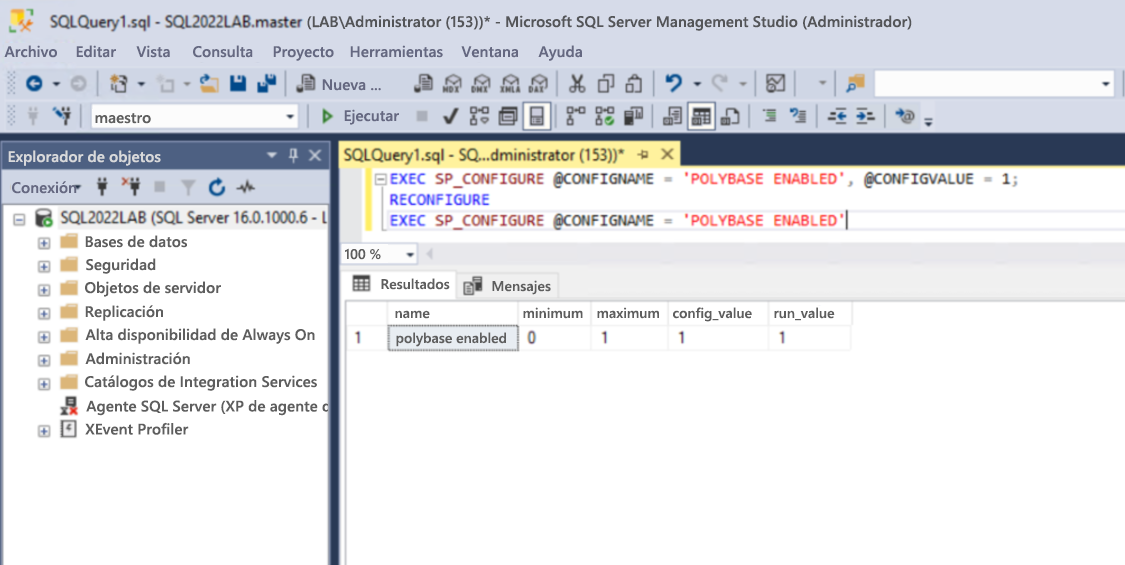
Task: Open the Herramientas menu
Action: (396, 52)
